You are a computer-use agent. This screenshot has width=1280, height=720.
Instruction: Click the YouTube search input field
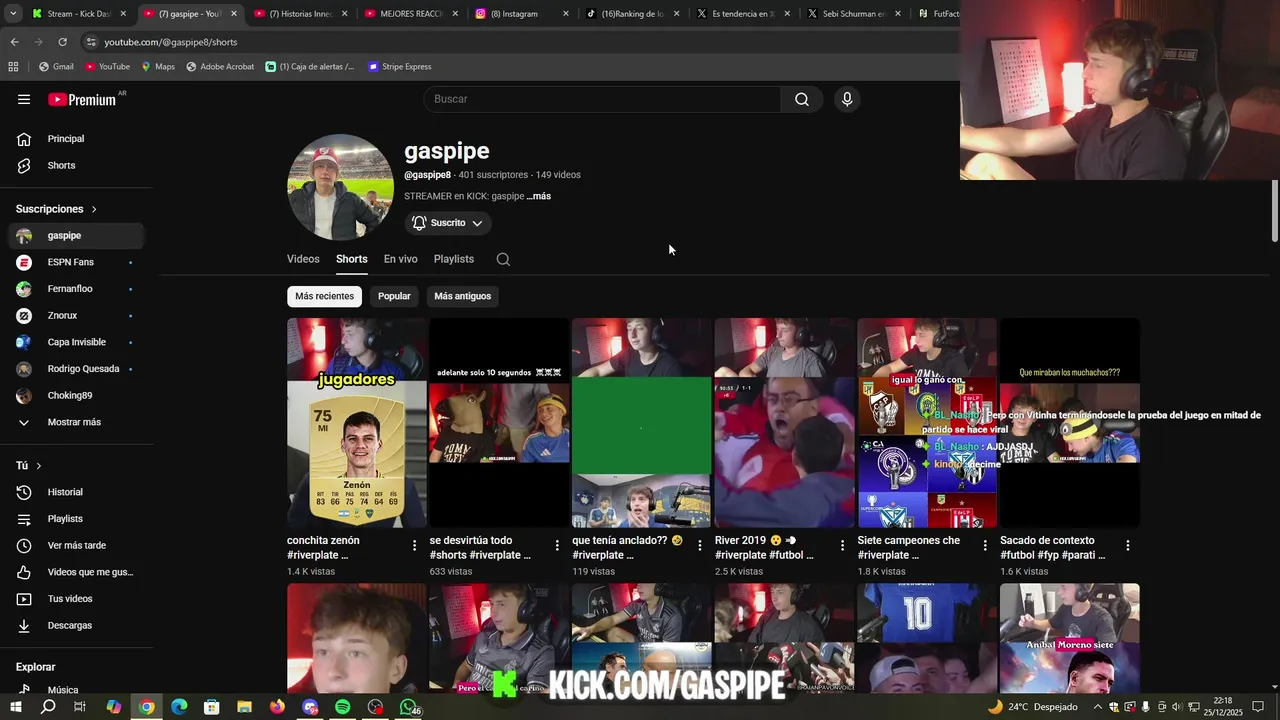click(602, 99)
